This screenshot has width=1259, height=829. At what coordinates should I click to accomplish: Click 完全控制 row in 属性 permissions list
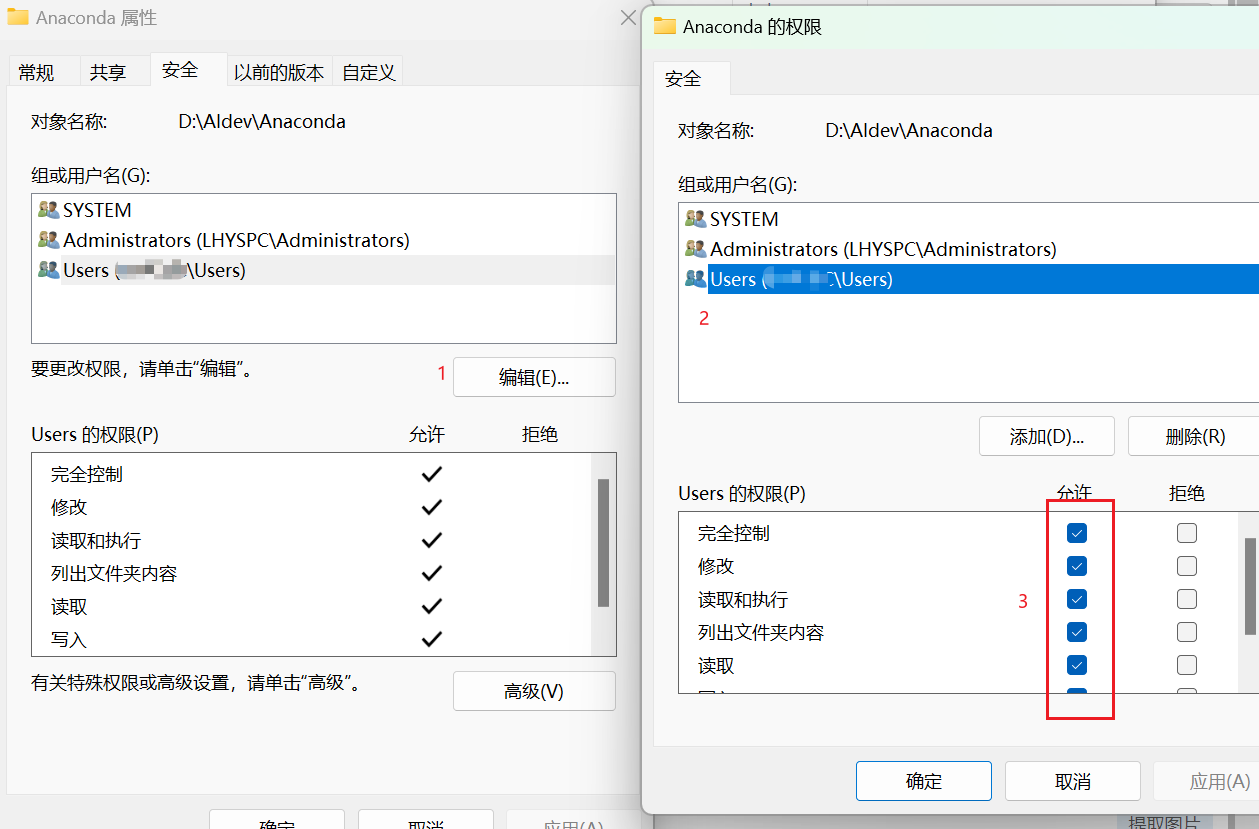(x=312, y=474)
